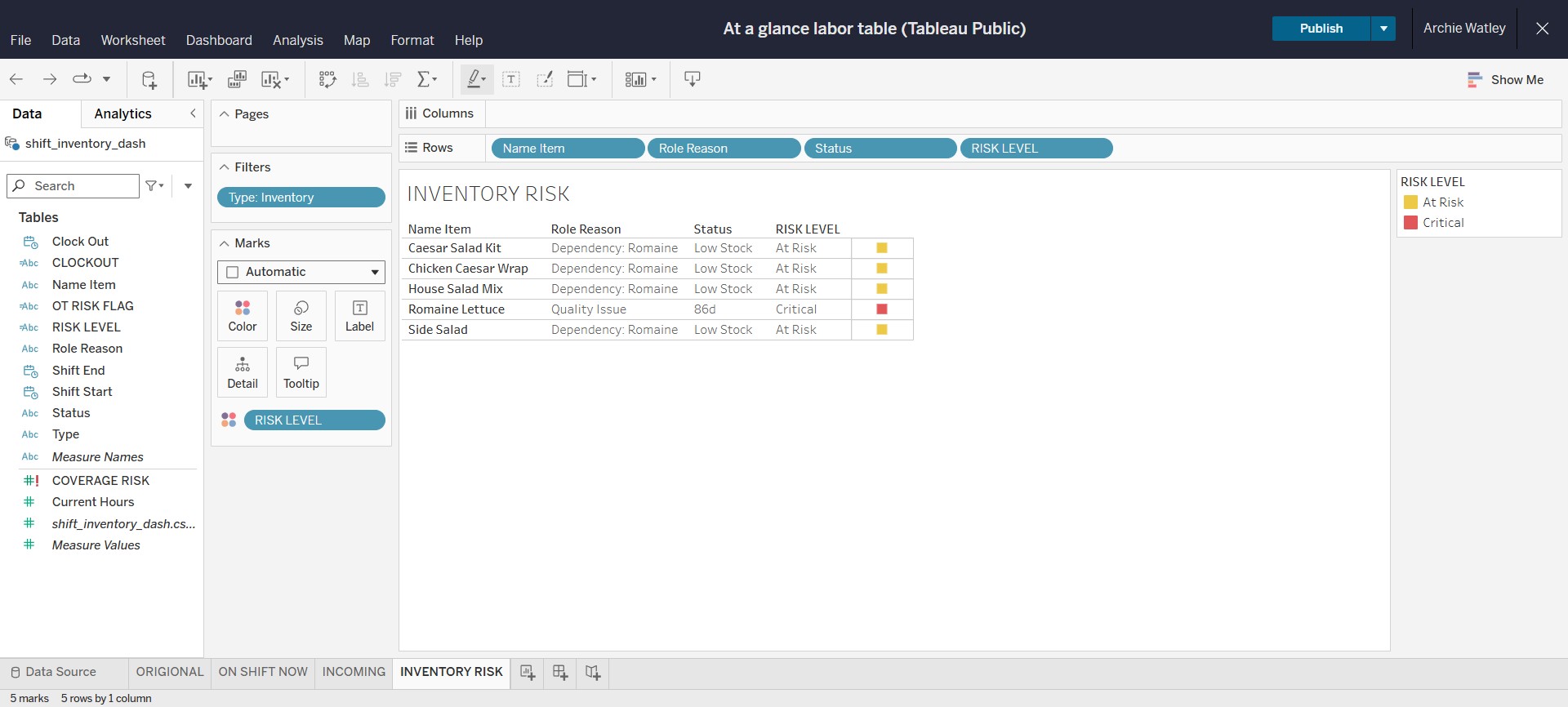Click the Role Reason pill on Rows

(x=724, y=149)
